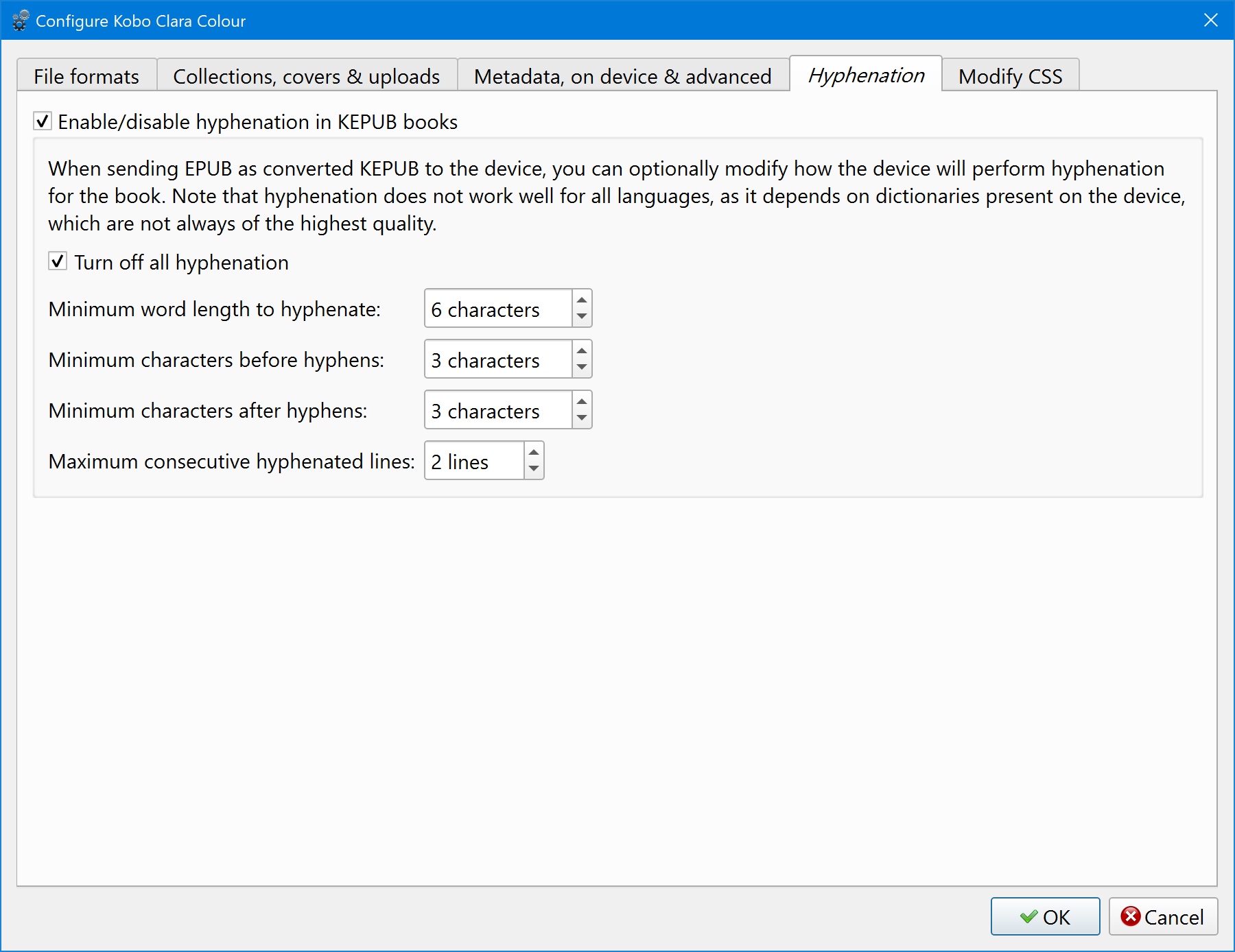Decrease minimum characters after hyphens

pyautogui.click(x=582, y=418)
